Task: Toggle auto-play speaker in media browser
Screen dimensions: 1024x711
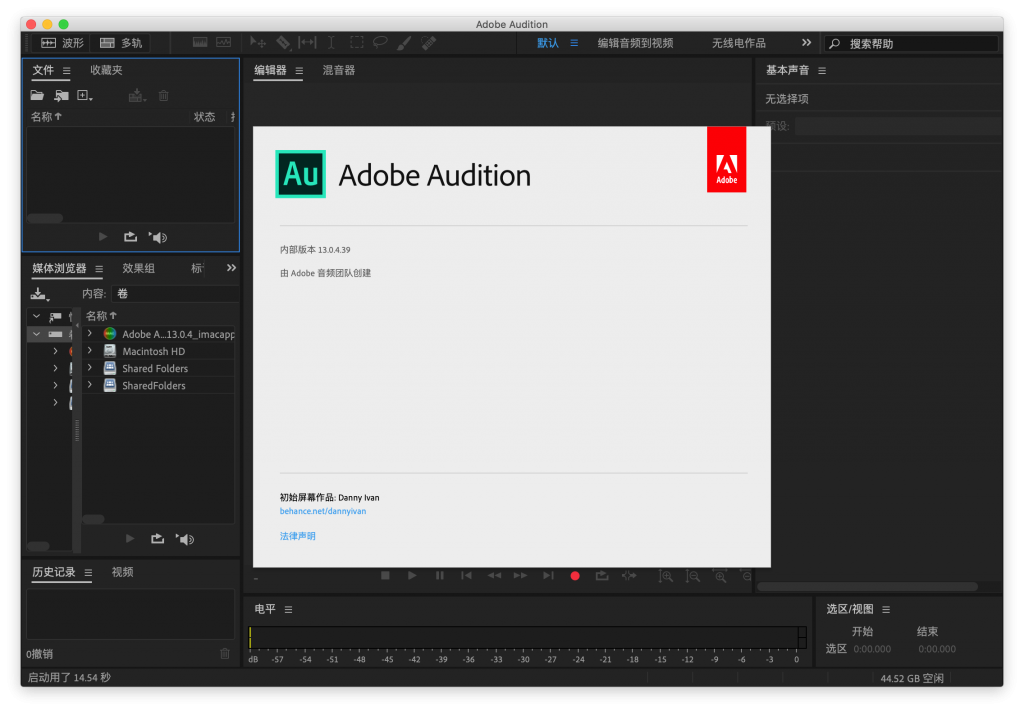Action: (185, 539)
